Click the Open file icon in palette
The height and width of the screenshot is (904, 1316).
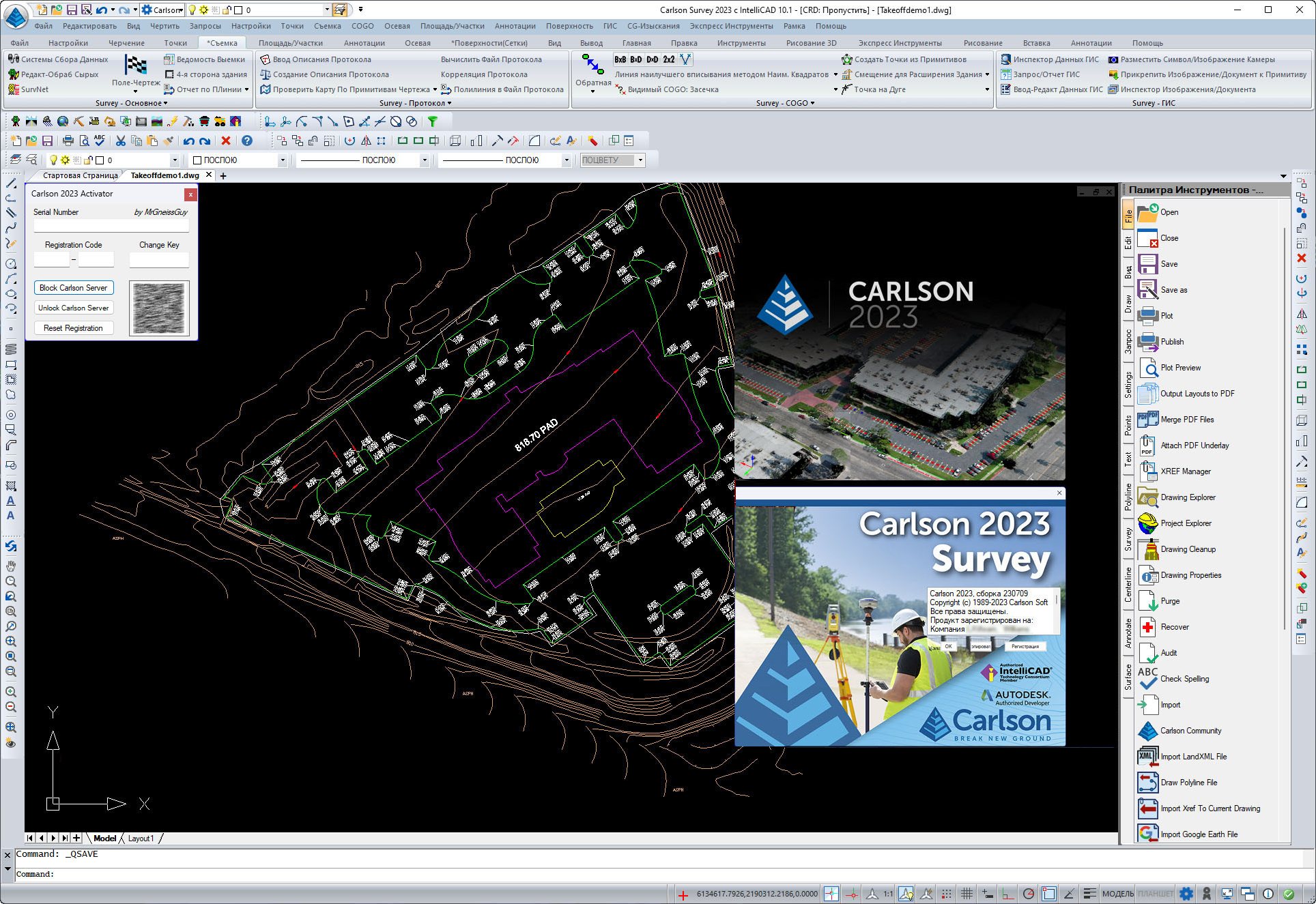pyautogui.click(x=1147, y=212)
